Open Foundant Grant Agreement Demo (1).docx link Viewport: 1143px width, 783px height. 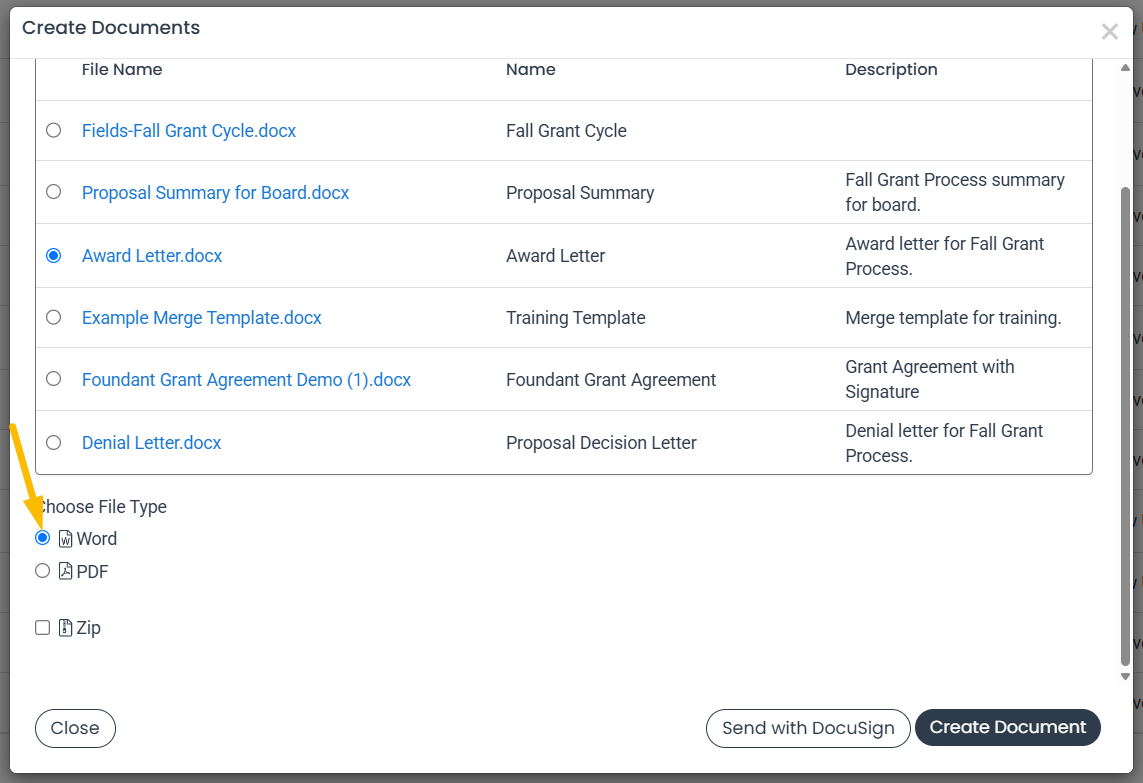pyautogui.click(x=246, y=380)
